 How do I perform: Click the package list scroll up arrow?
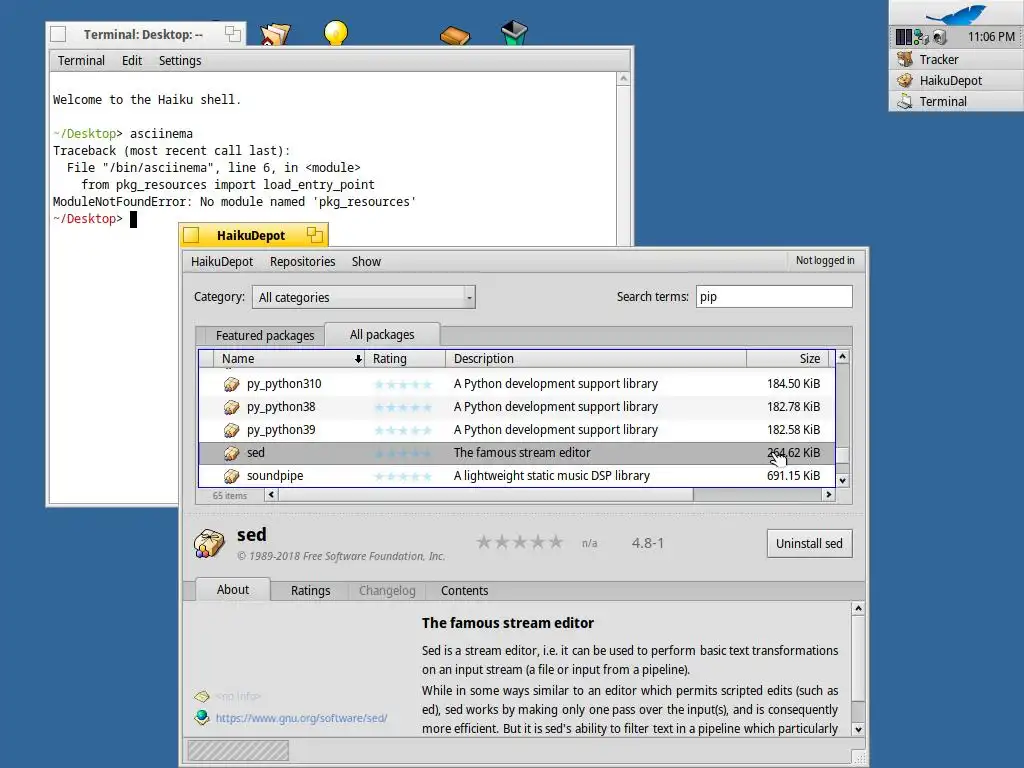pos(842,357)
